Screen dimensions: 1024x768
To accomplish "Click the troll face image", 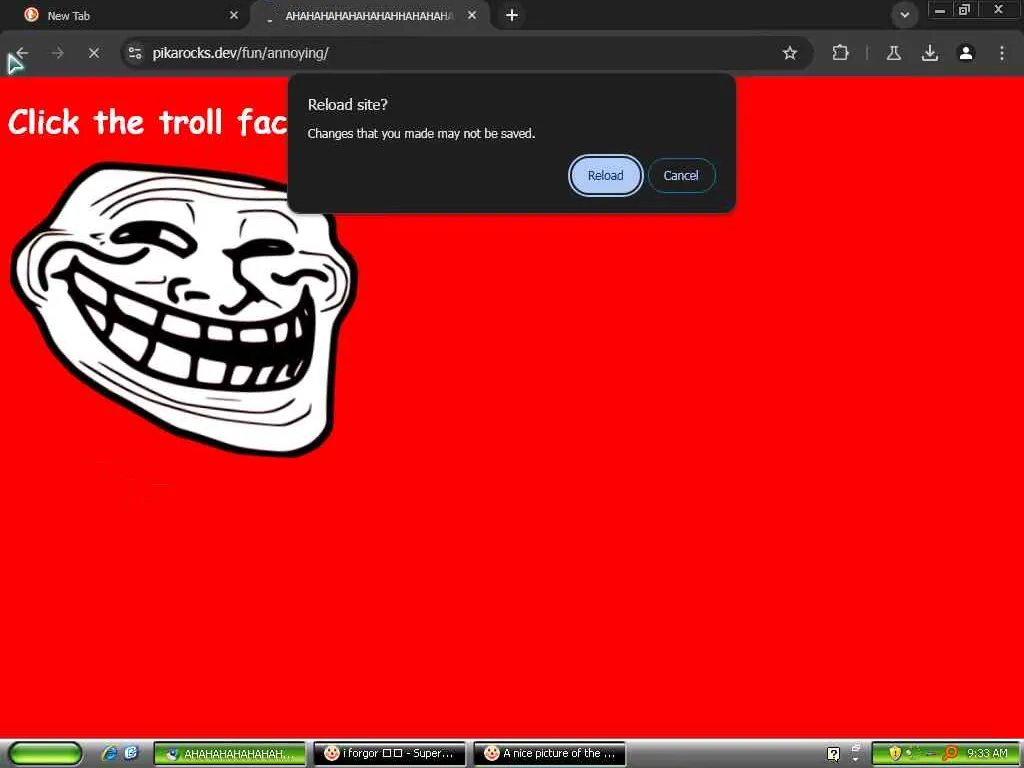I will [184, 308].
